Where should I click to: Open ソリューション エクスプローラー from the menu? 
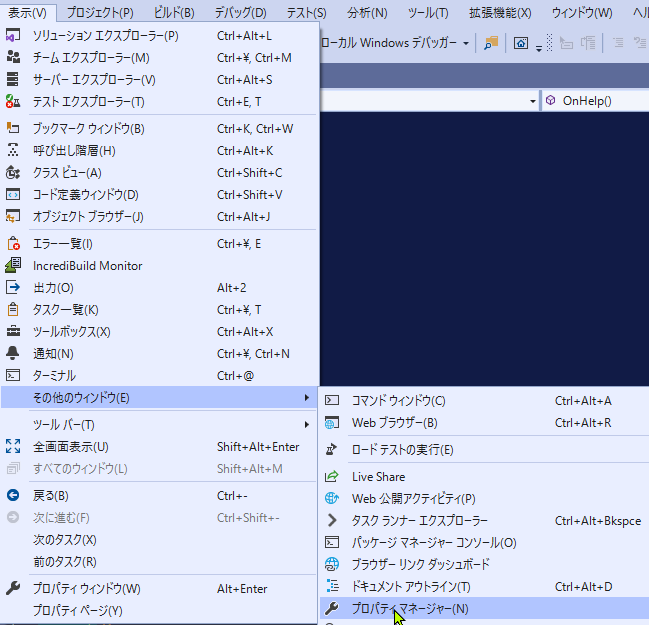click(x=160, y=36)
